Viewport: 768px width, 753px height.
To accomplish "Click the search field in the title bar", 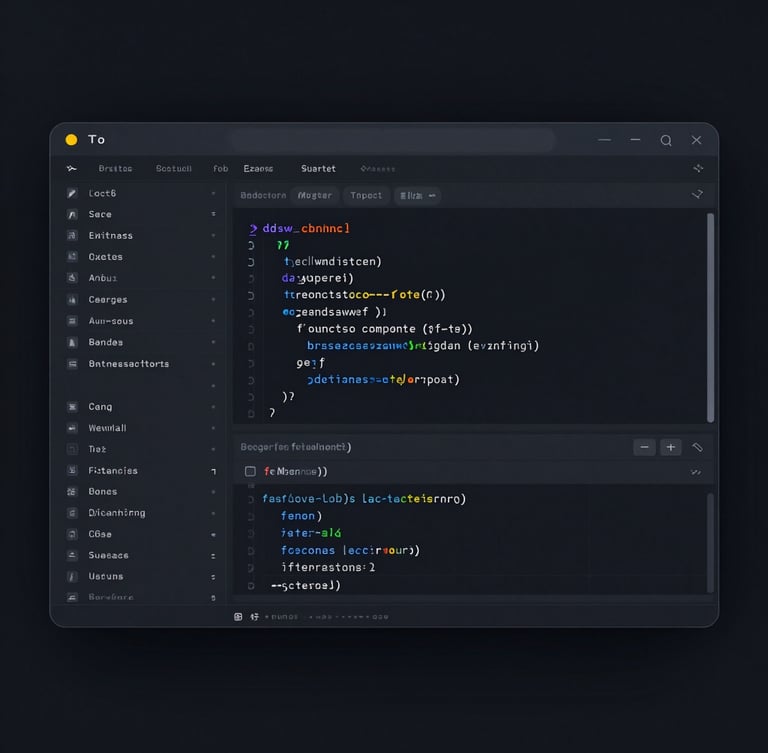I will click(x=393, y=141).
